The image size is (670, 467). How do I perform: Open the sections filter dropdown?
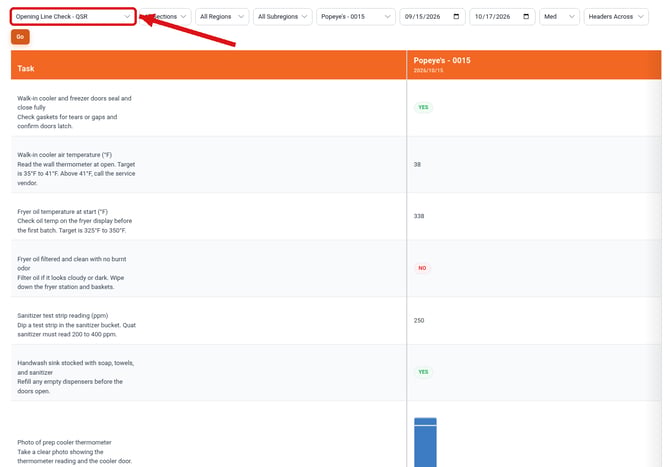[x=165, y=17]
